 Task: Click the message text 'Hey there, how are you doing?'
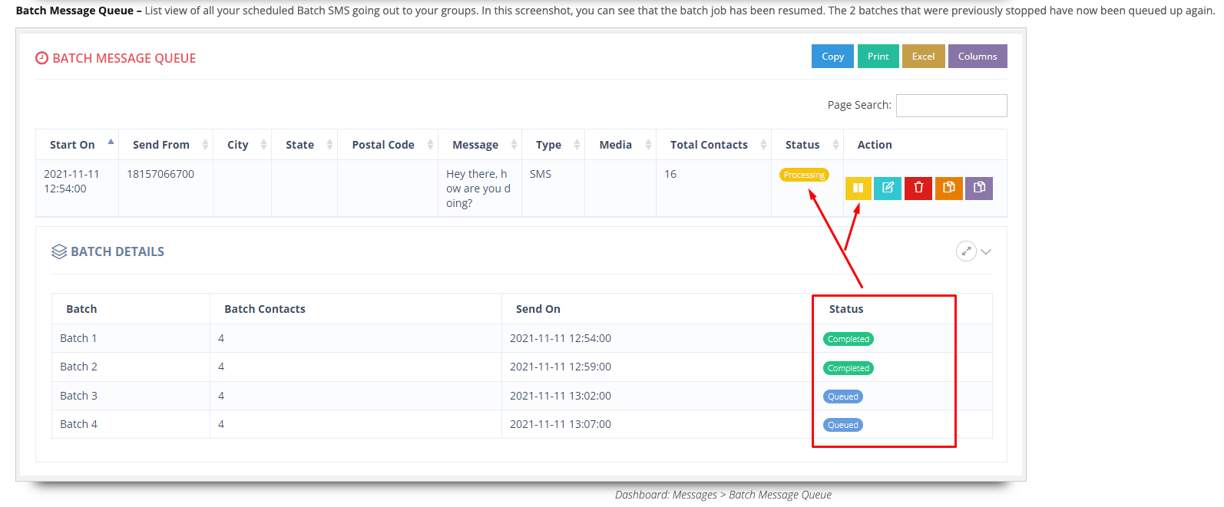tap(479, 188)
